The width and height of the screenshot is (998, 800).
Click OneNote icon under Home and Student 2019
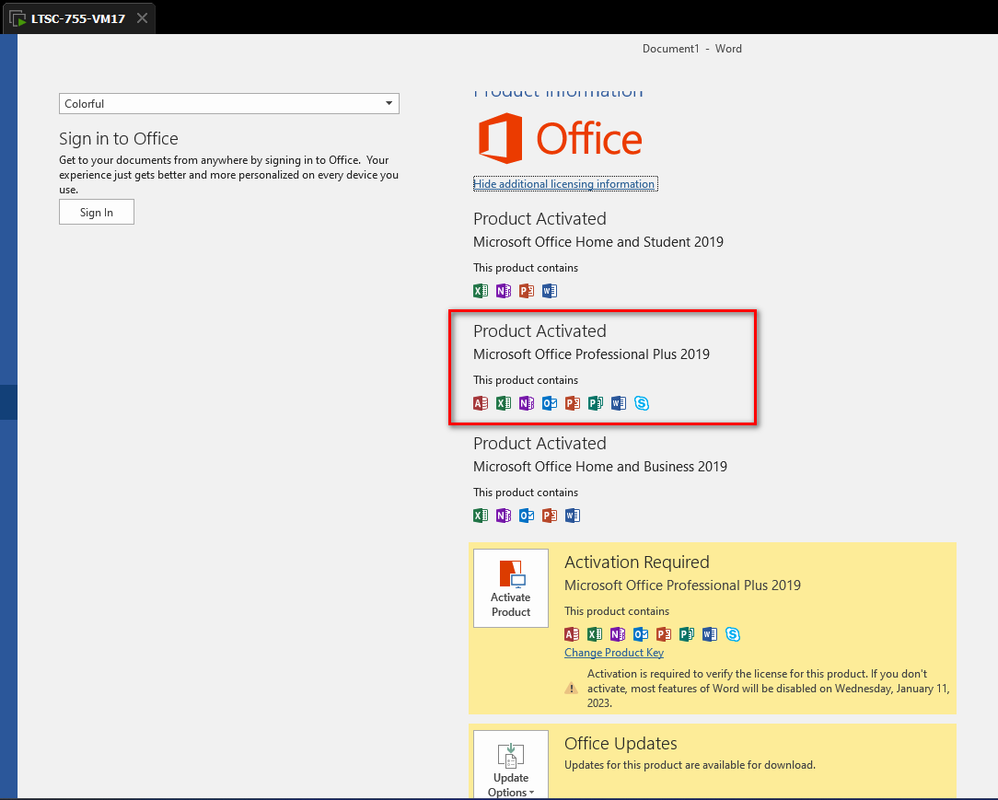(503, 291)
